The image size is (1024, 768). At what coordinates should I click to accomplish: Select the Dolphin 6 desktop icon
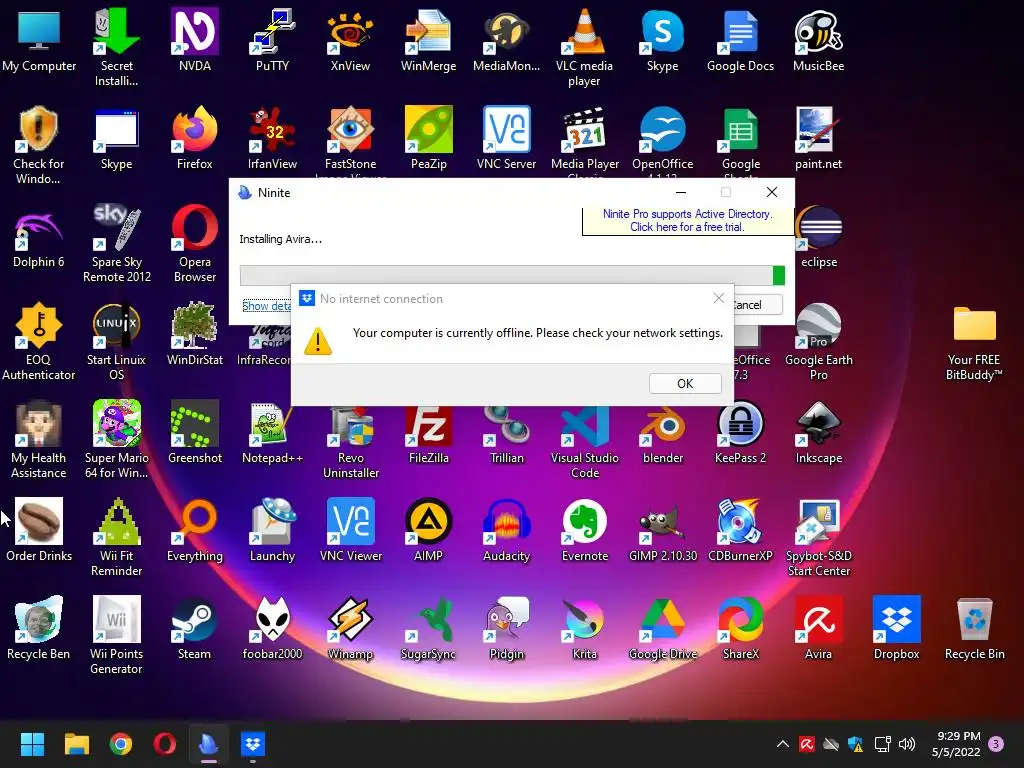39,236
